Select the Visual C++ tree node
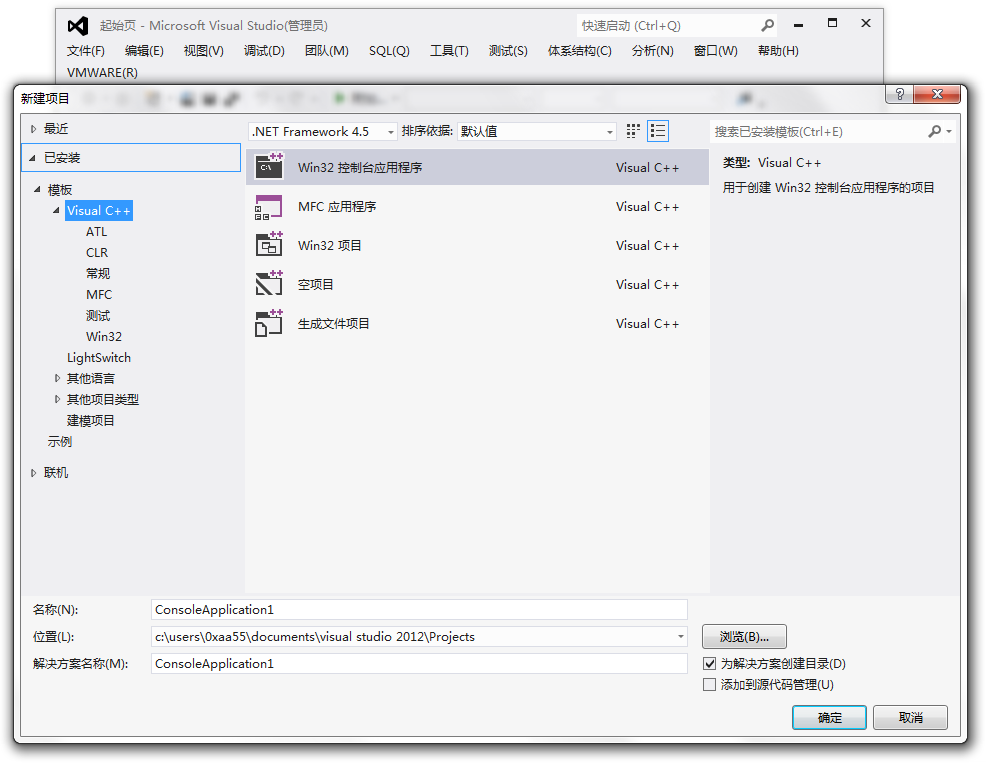The image size is (986, 763). coord(99,211)
